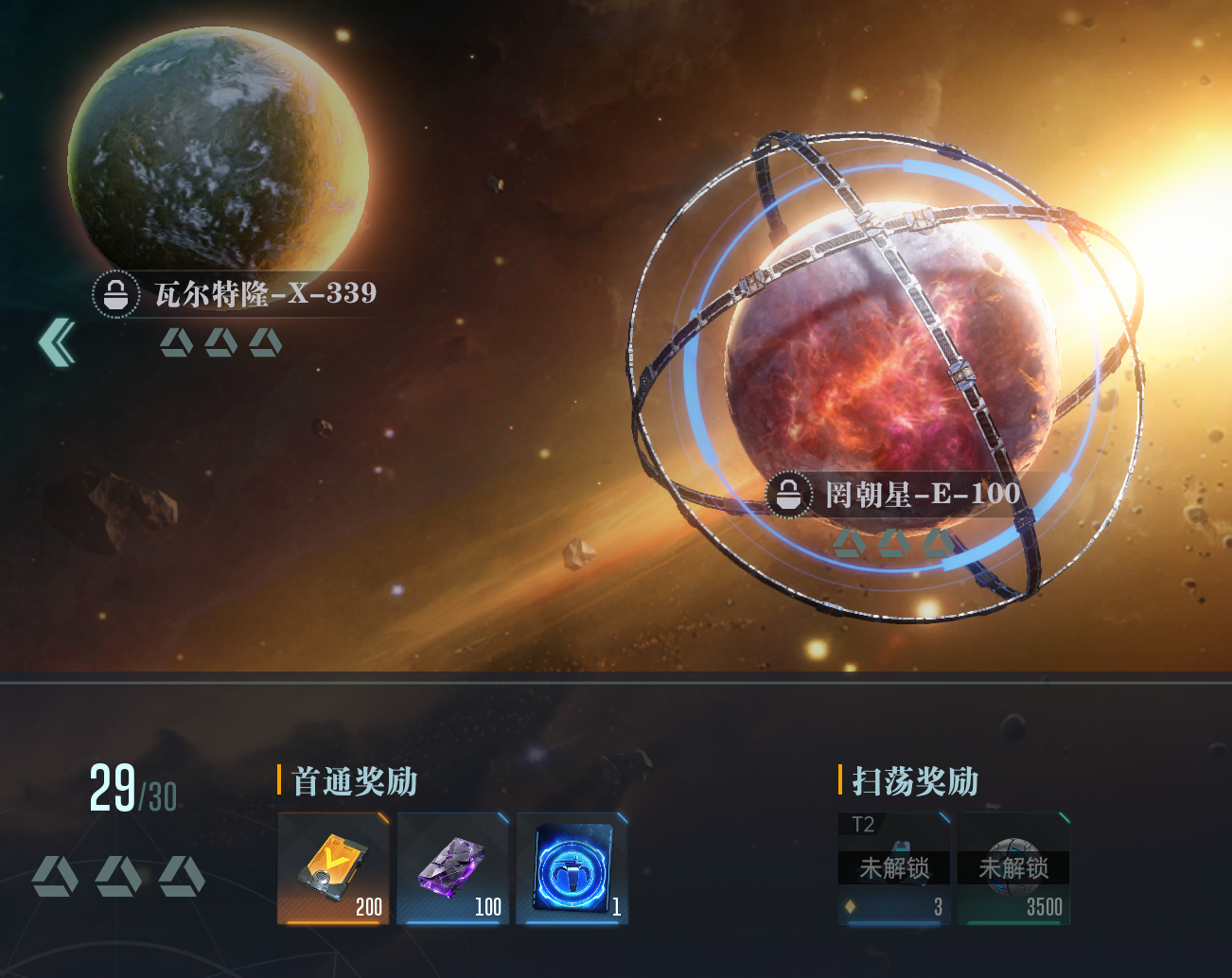The image size is (1232, 978).
Task: Open the purple crate reward showing 100
Action: point(452,868)
